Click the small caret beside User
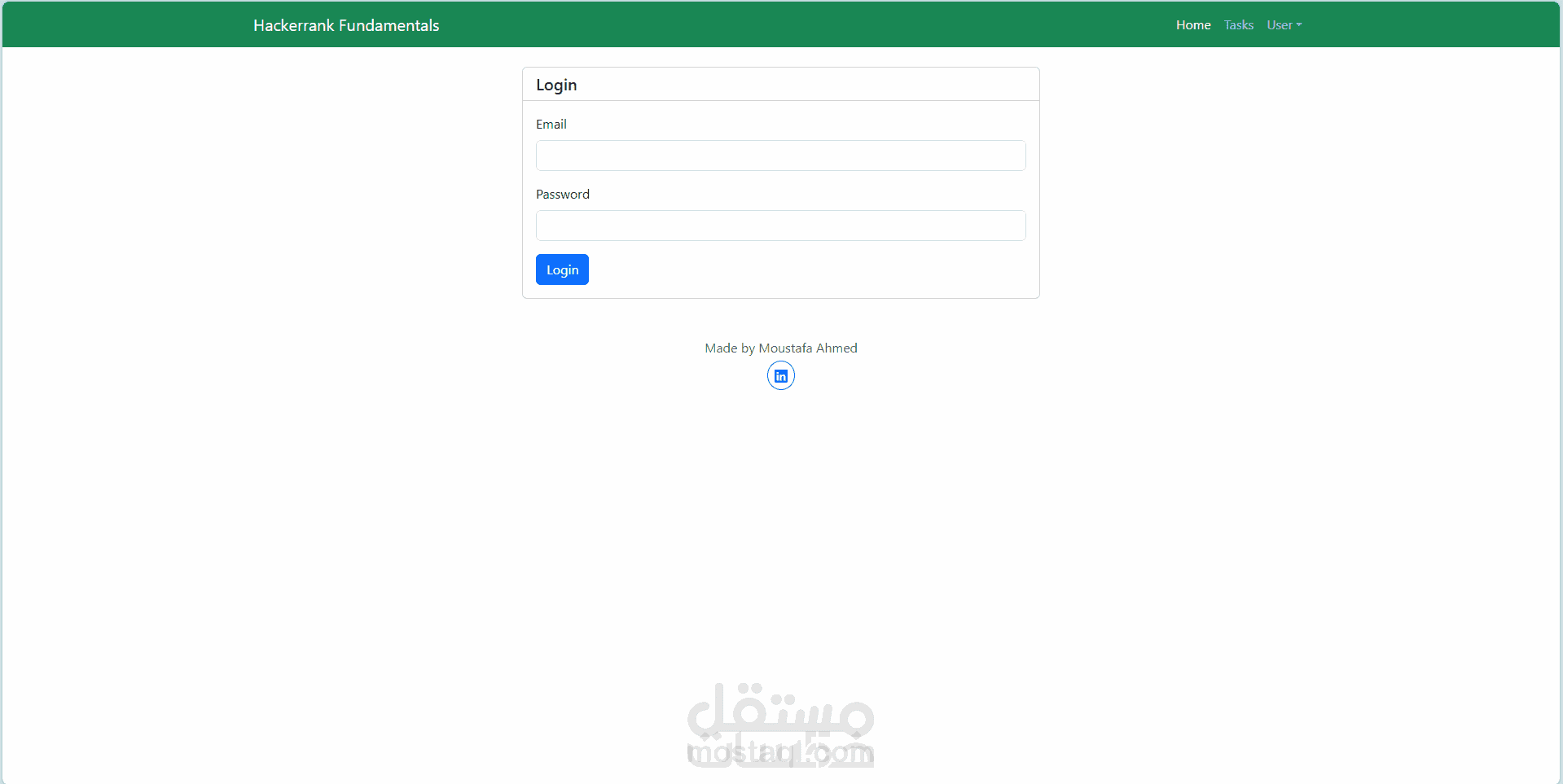Screen dimensions: 1563x784 [x=1299, y=25]
